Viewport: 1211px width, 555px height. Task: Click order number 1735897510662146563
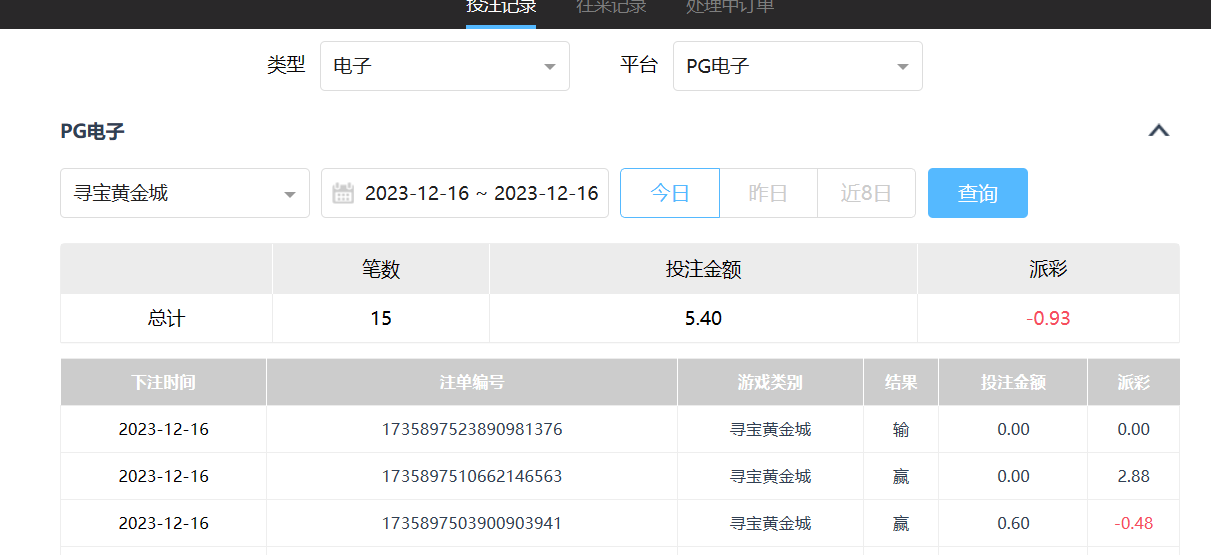click(x=472, y=476)
